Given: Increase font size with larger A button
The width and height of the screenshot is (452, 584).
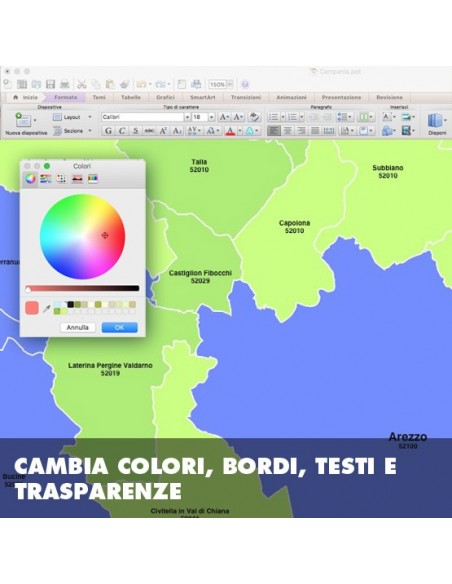Looking at the screenshot, I should [224, 117].
